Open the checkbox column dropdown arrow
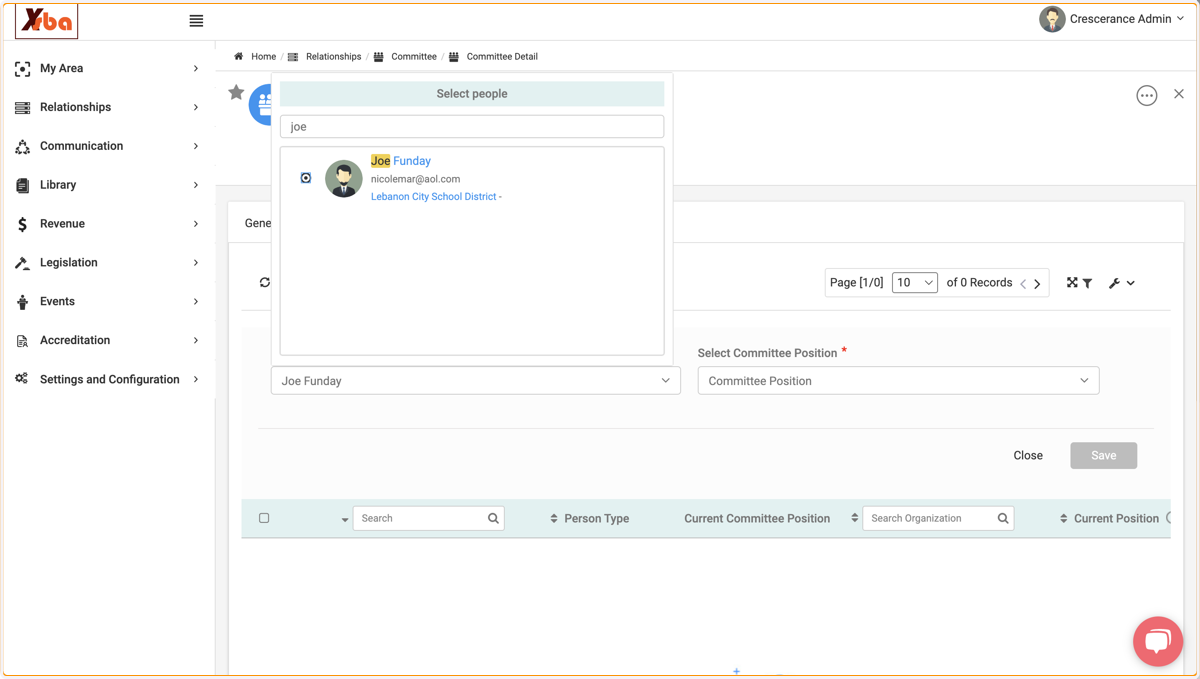Viewport: 1200px width, 679px height. (x=344, y=520)
